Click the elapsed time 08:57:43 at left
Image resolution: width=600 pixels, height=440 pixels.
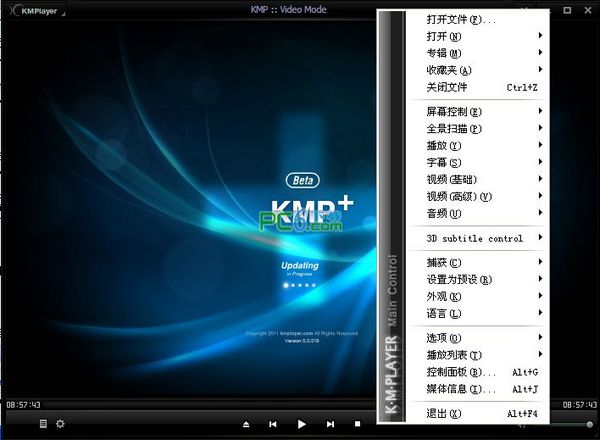coord(23,404)
